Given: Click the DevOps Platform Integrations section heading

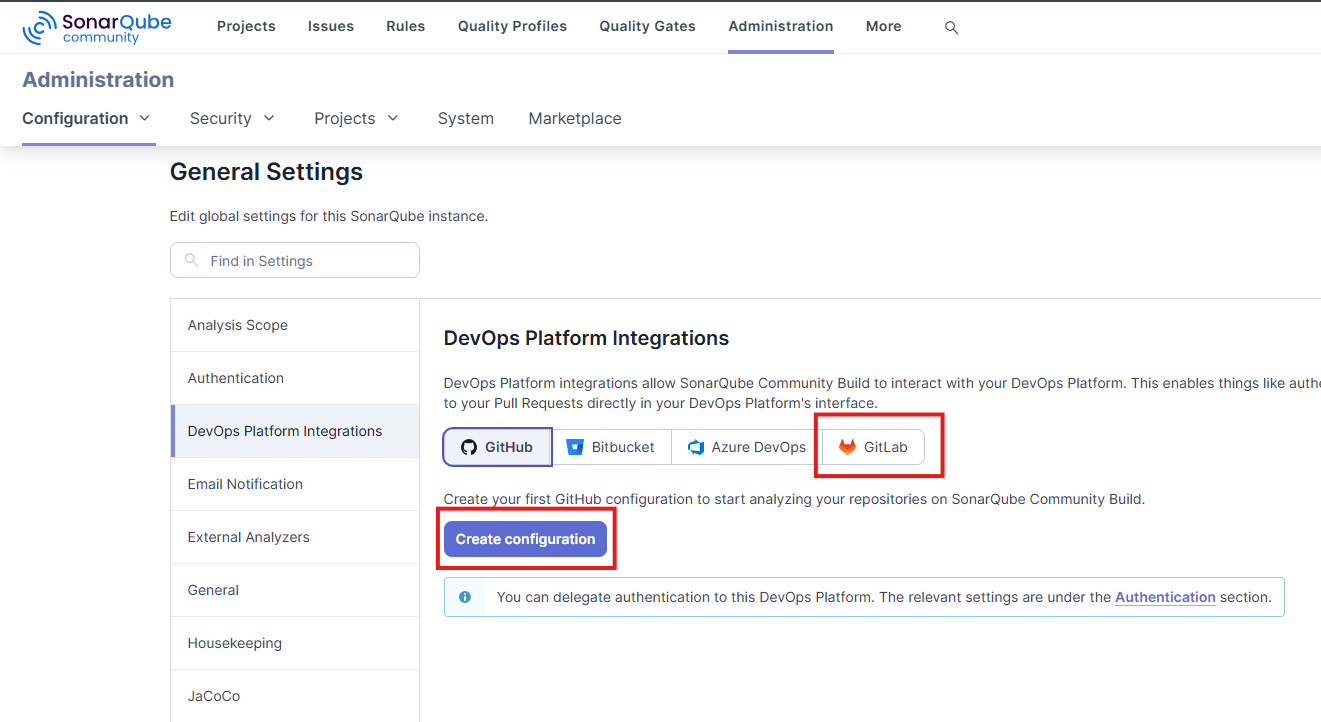Looking at the screenshot, I should tap(586, 338).
